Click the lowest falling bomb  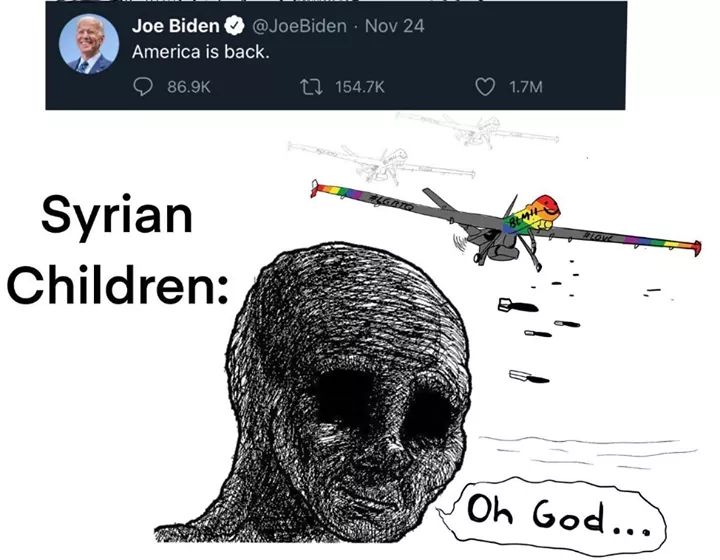tap(529, 377)
